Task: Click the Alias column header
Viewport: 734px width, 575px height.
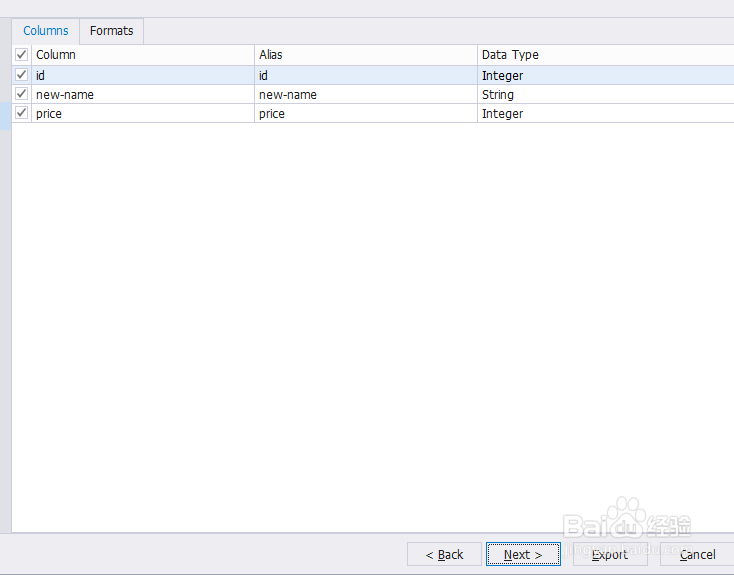Action: pyautogui.click(x=366, y=55)
